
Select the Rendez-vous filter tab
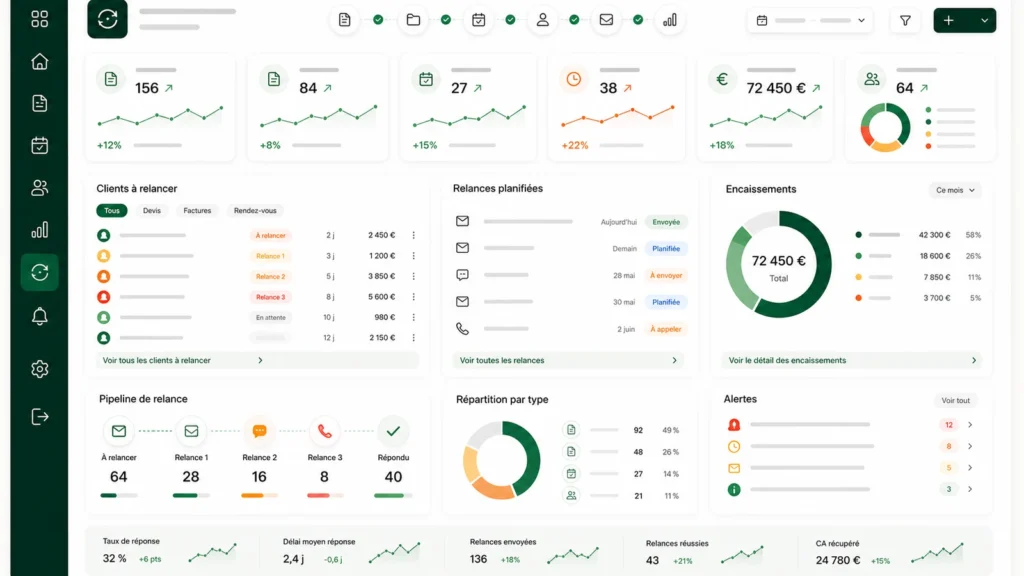255,210
